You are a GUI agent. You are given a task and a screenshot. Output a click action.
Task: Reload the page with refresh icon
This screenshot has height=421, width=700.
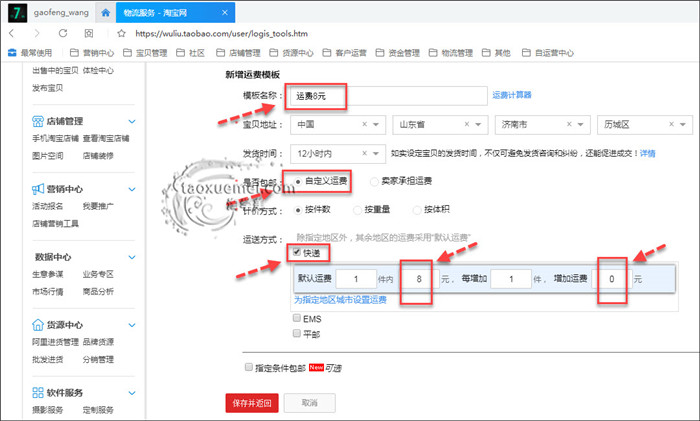click(63, 33)
